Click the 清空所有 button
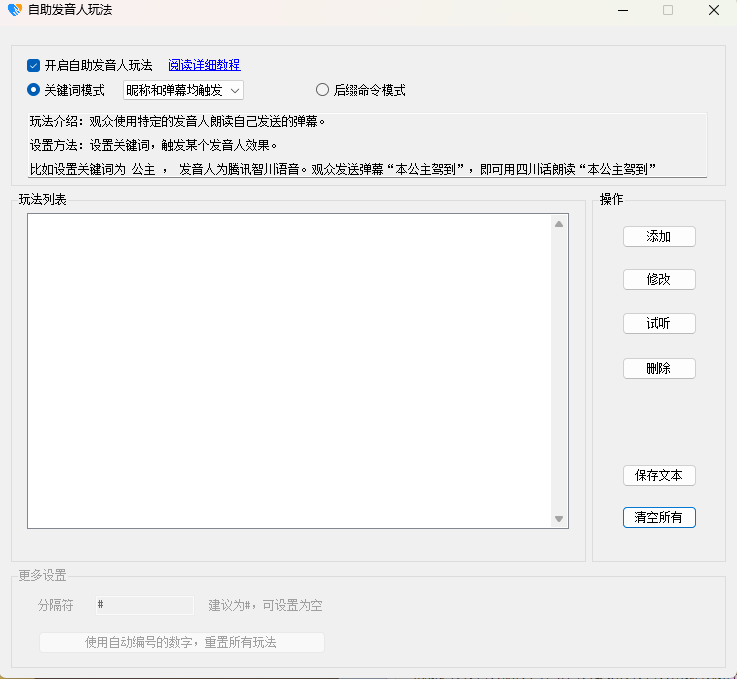Viewport: 737px width, 679px height. pos(659,517)
